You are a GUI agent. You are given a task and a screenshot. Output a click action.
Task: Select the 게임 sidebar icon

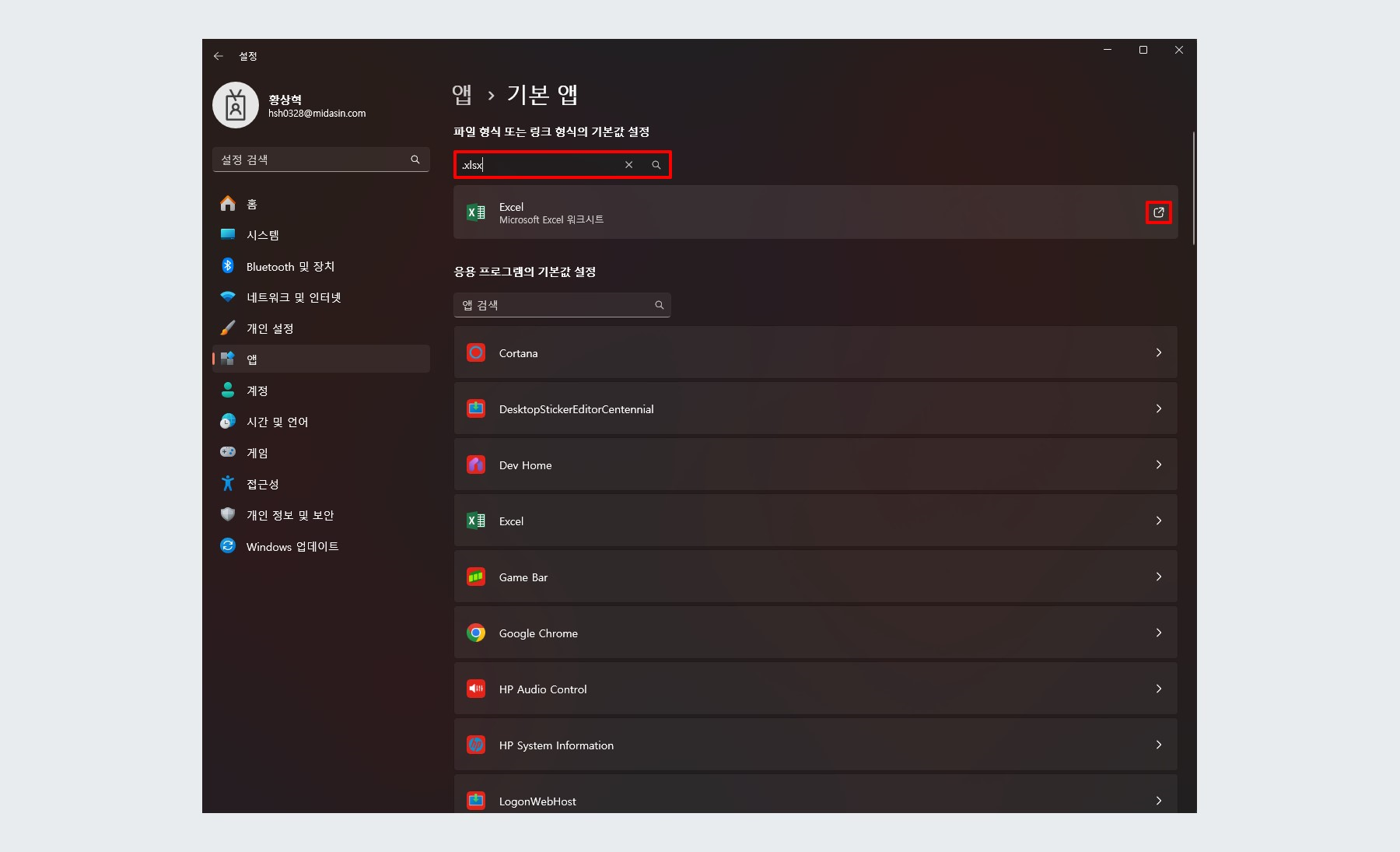pyautogui.click(x=227, y=452)
